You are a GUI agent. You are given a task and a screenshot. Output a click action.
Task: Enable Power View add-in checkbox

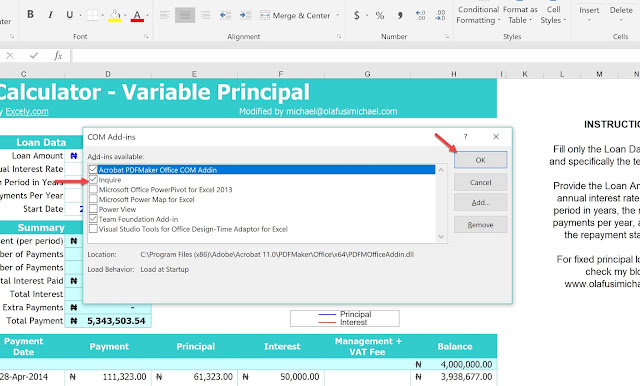93,209
